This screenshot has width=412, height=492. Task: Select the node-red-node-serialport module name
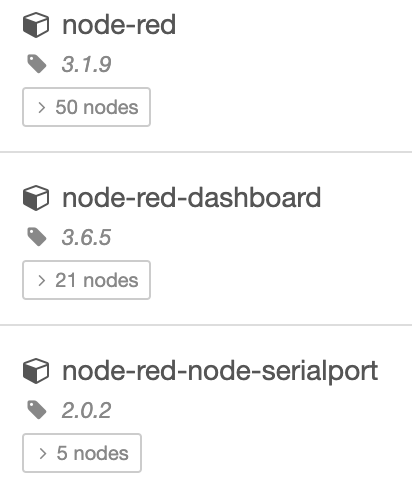pyautogui.click(x=220, y=371)
